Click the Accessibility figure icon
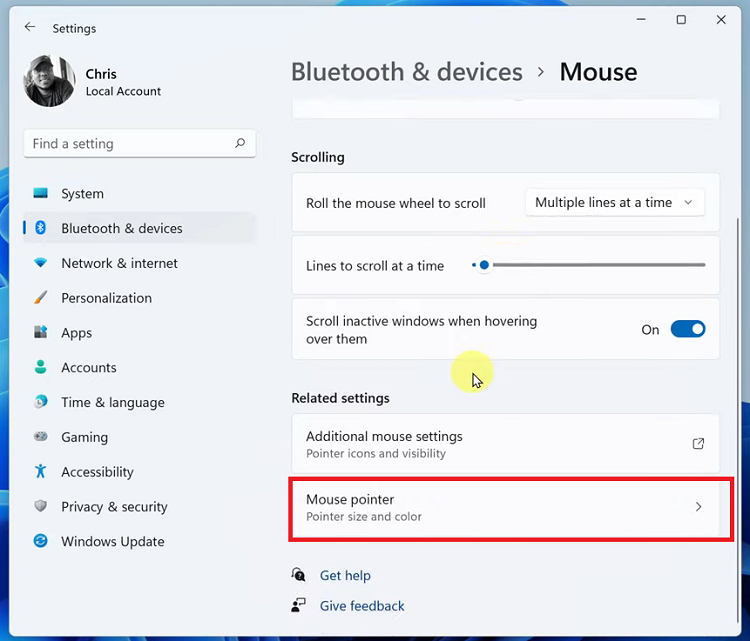This screenshot has height=641, width=750. pos(41,471)
